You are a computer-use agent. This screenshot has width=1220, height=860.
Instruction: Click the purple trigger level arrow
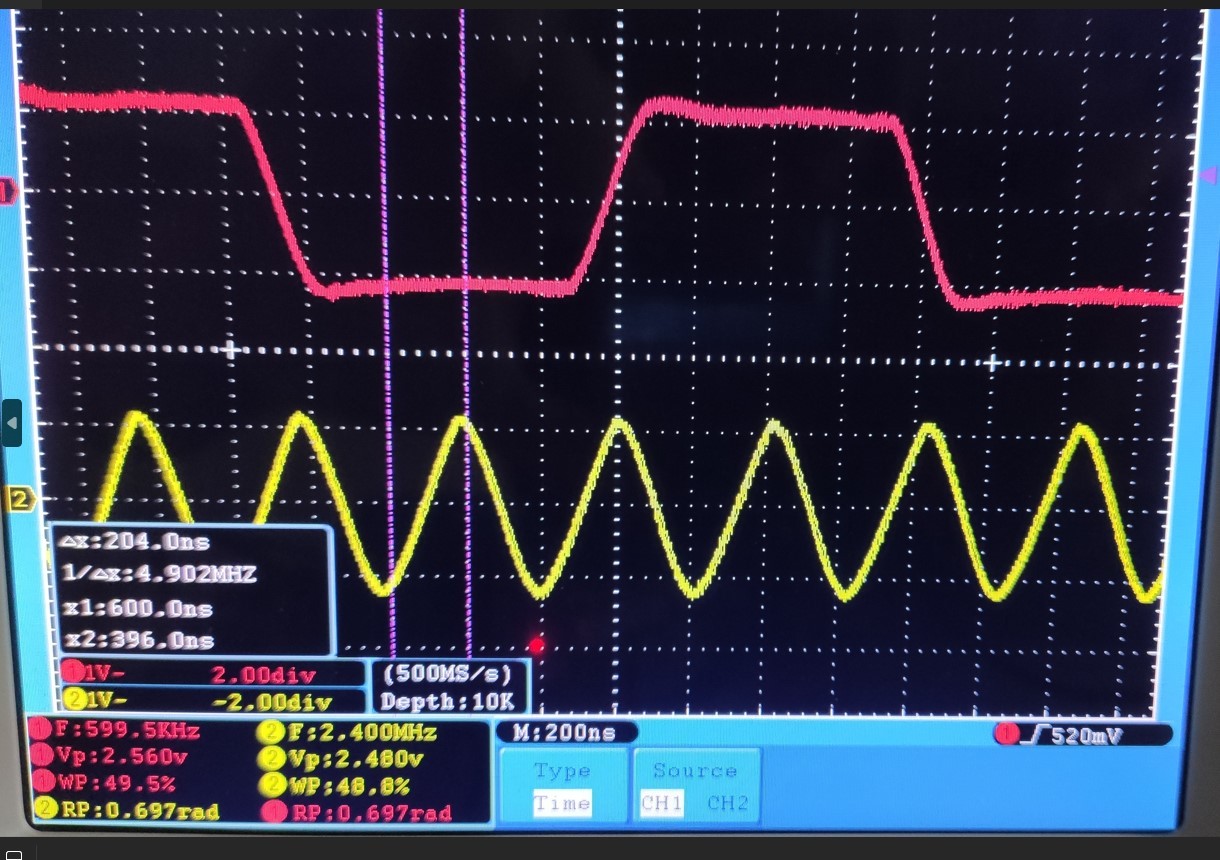pos(1207,176)
